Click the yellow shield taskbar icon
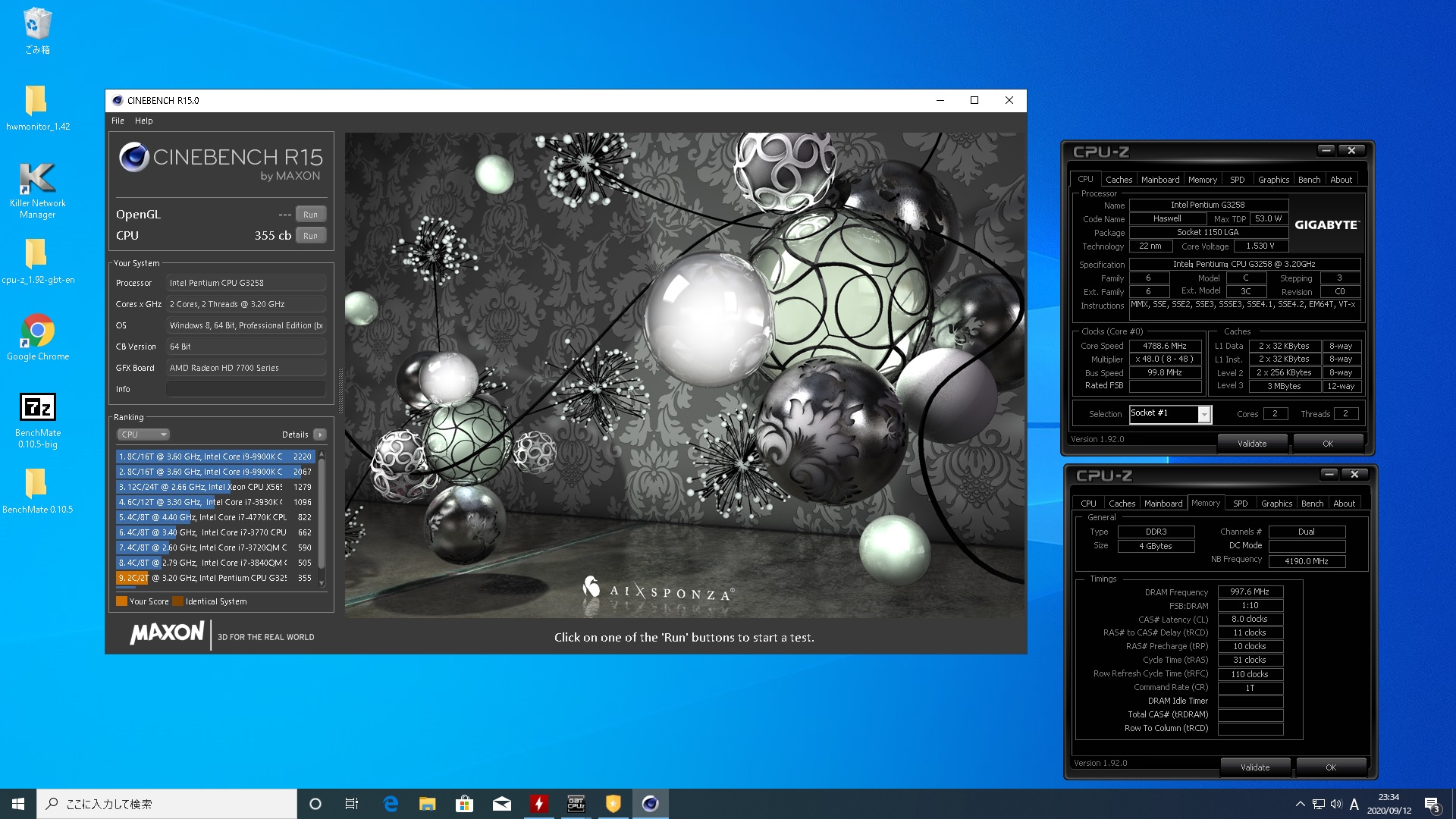This screenshot has width=1456, height=819. point(613,804)
